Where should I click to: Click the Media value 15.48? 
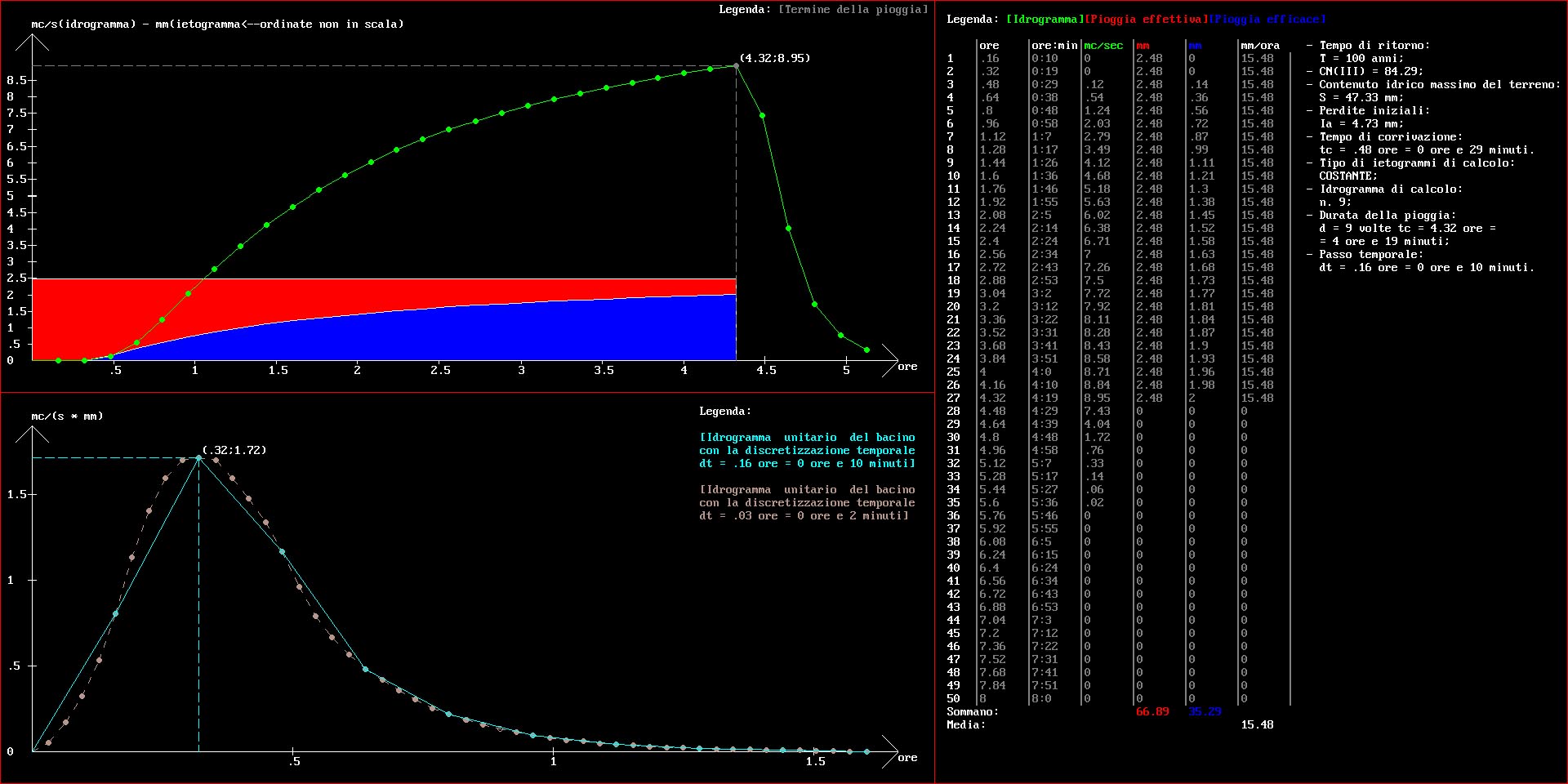[1257, 725]
